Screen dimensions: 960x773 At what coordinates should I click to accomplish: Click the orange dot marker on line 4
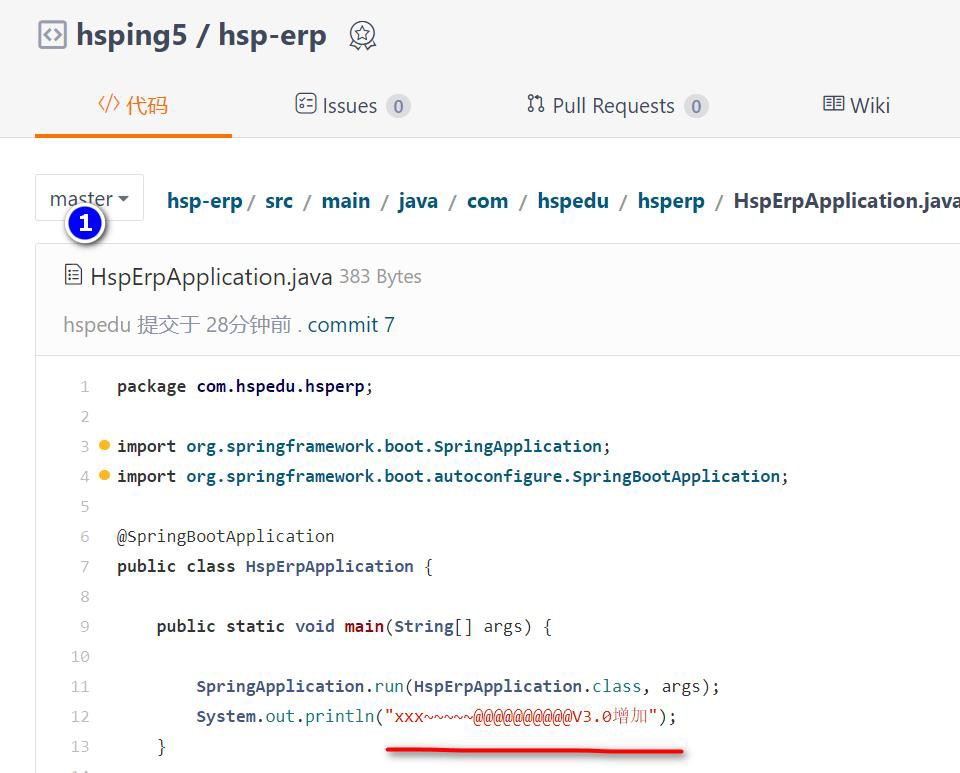pos(105,475)
